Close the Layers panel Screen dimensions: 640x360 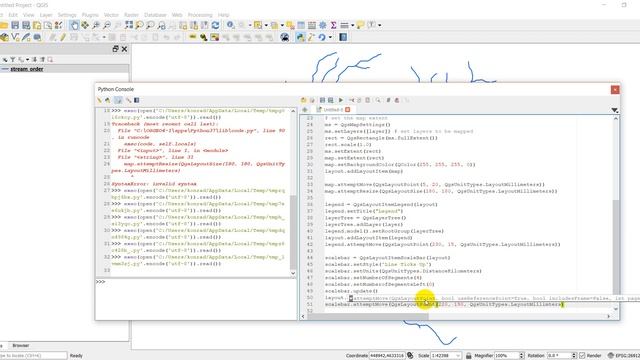(124, 49)
